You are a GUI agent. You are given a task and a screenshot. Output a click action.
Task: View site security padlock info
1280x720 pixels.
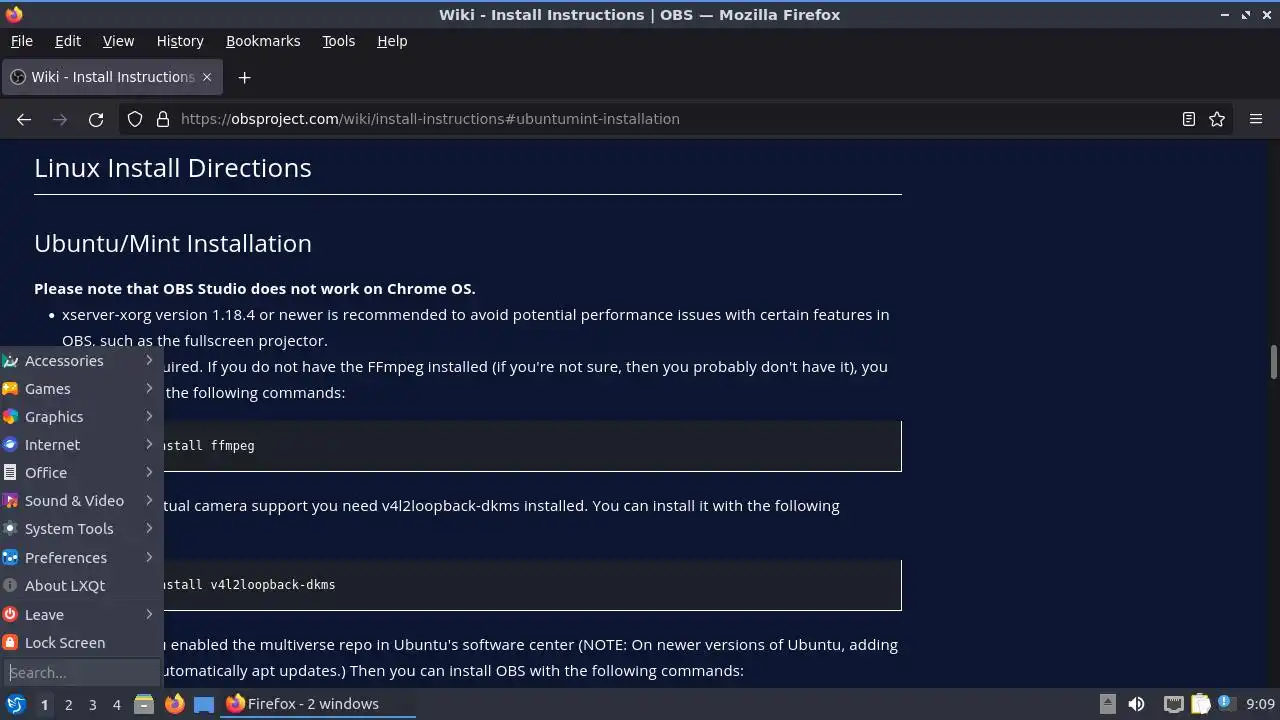[163, 119]
